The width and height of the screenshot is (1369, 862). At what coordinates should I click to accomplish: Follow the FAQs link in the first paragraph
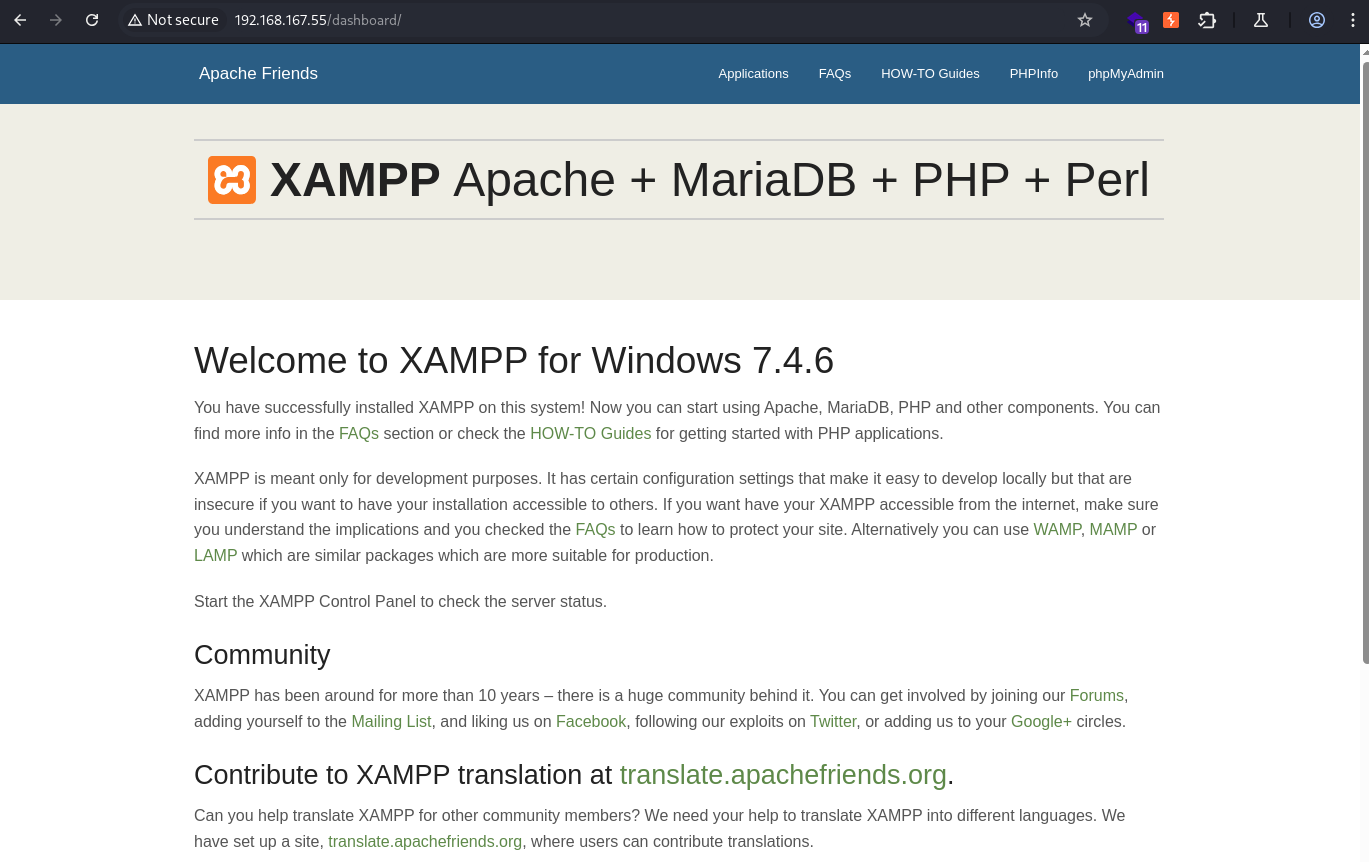coord(359,434)
